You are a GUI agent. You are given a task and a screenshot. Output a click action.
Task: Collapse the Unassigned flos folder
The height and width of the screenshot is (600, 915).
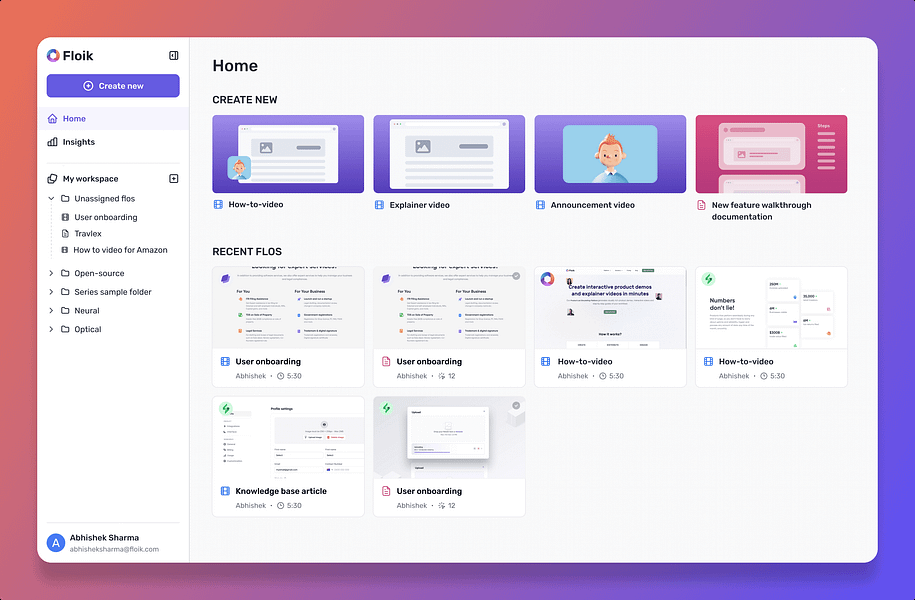pyautogui.click(x=51, y=198)
